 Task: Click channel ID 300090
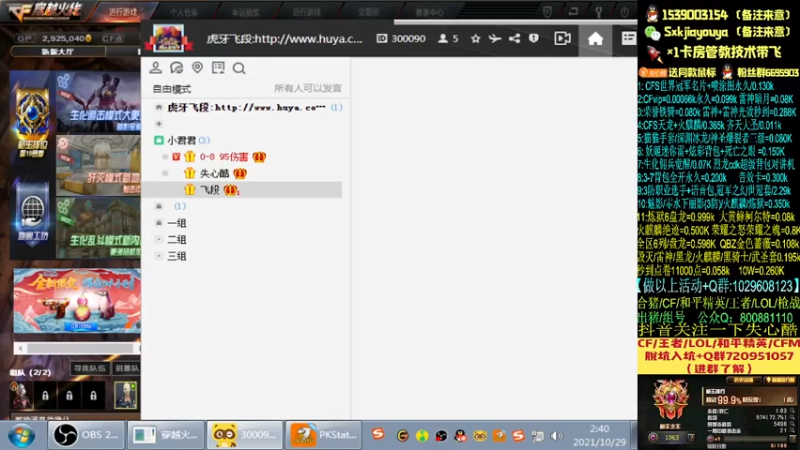click(x=401, y=38)
